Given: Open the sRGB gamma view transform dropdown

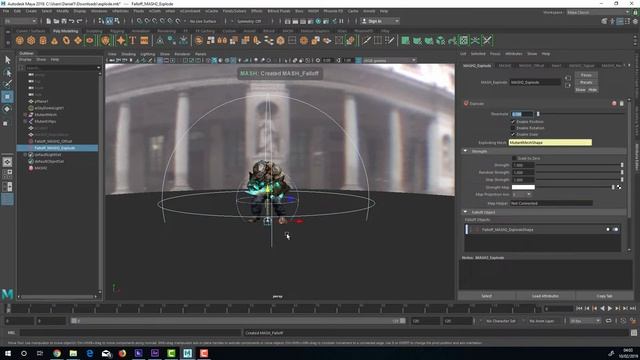Looking at the screenshot, I should coord(389,60).
